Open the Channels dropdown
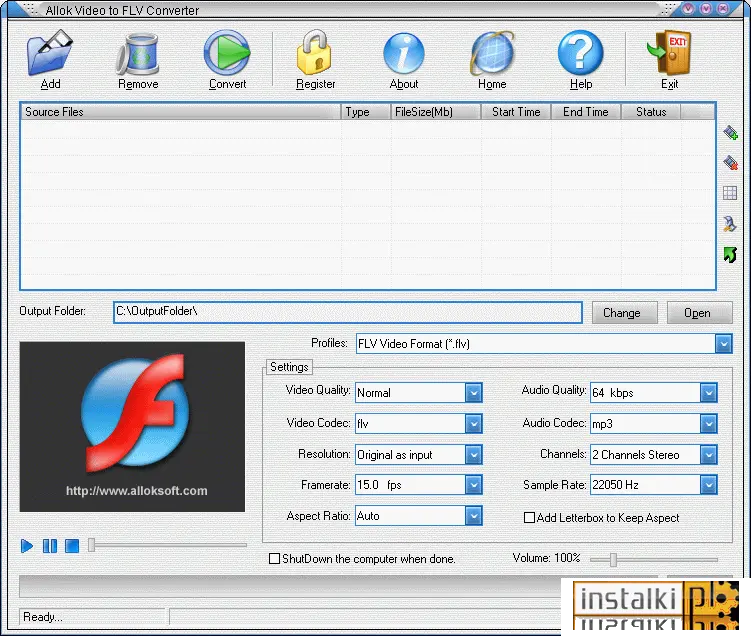Screen dimensions: 751x636 pos(708,455)
